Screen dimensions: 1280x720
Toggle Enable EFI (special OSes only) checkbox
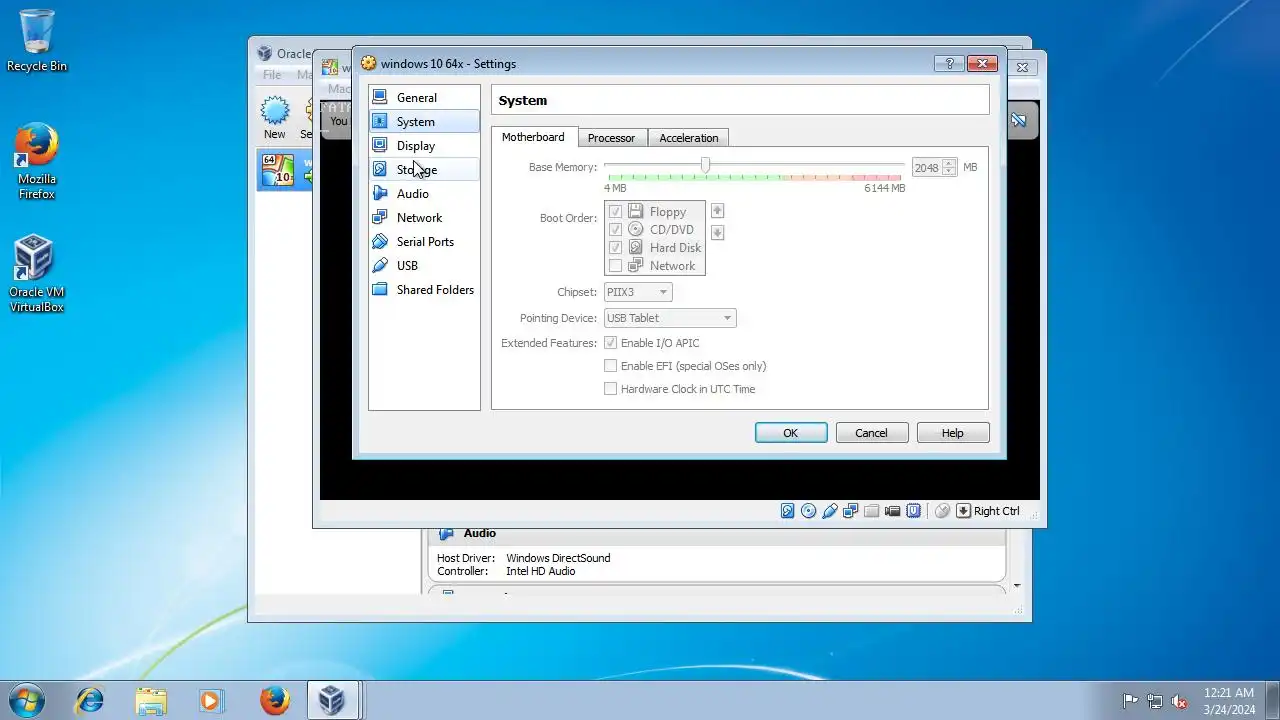pos(610,366)
